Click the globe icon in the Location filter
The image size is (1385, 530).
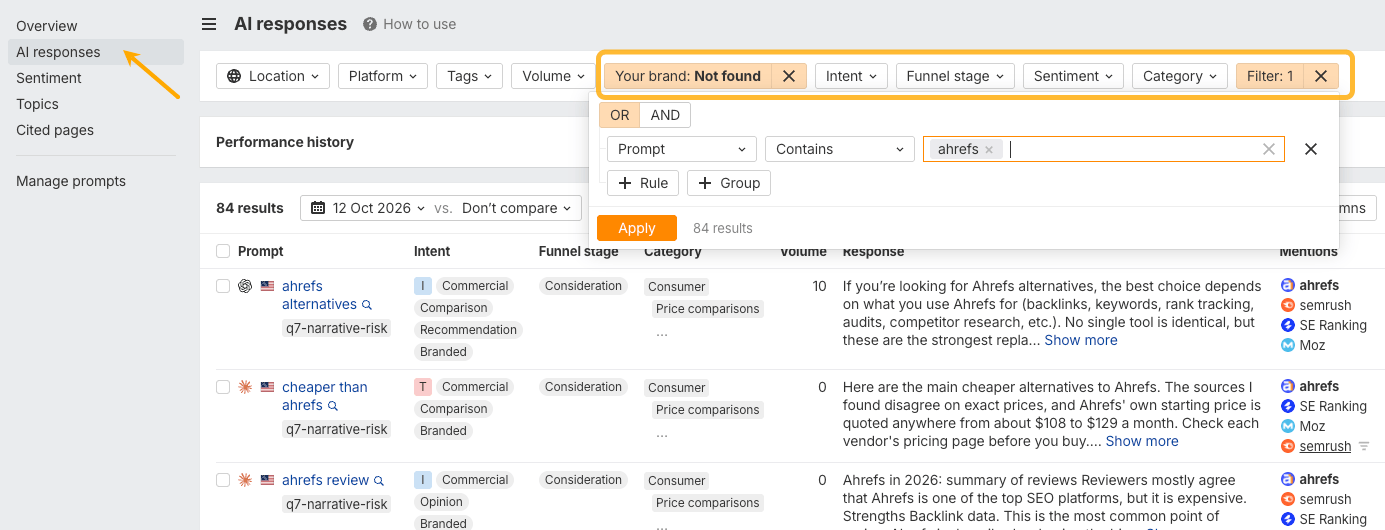click(x=235, y=76)
